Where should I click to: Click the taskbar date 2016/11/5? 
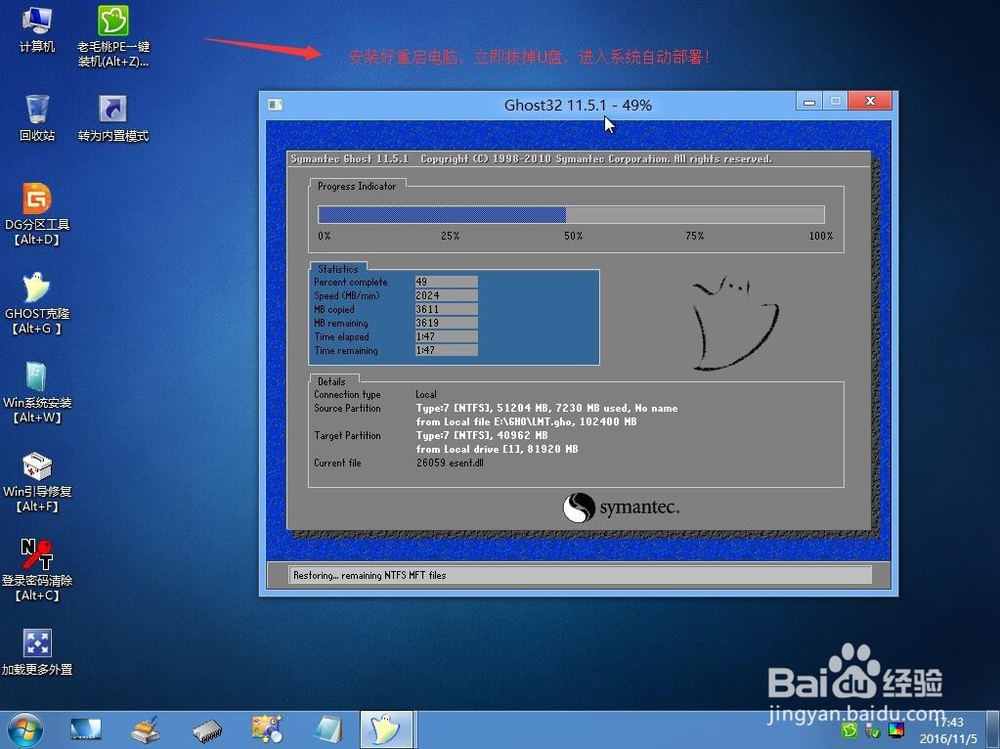(948, 739)
